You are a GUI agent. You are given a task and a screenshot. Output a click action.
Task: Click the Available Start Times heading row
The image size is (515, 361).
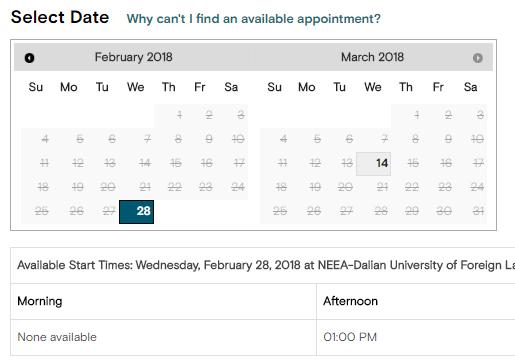pyautogui.click(x=263, y=265)
